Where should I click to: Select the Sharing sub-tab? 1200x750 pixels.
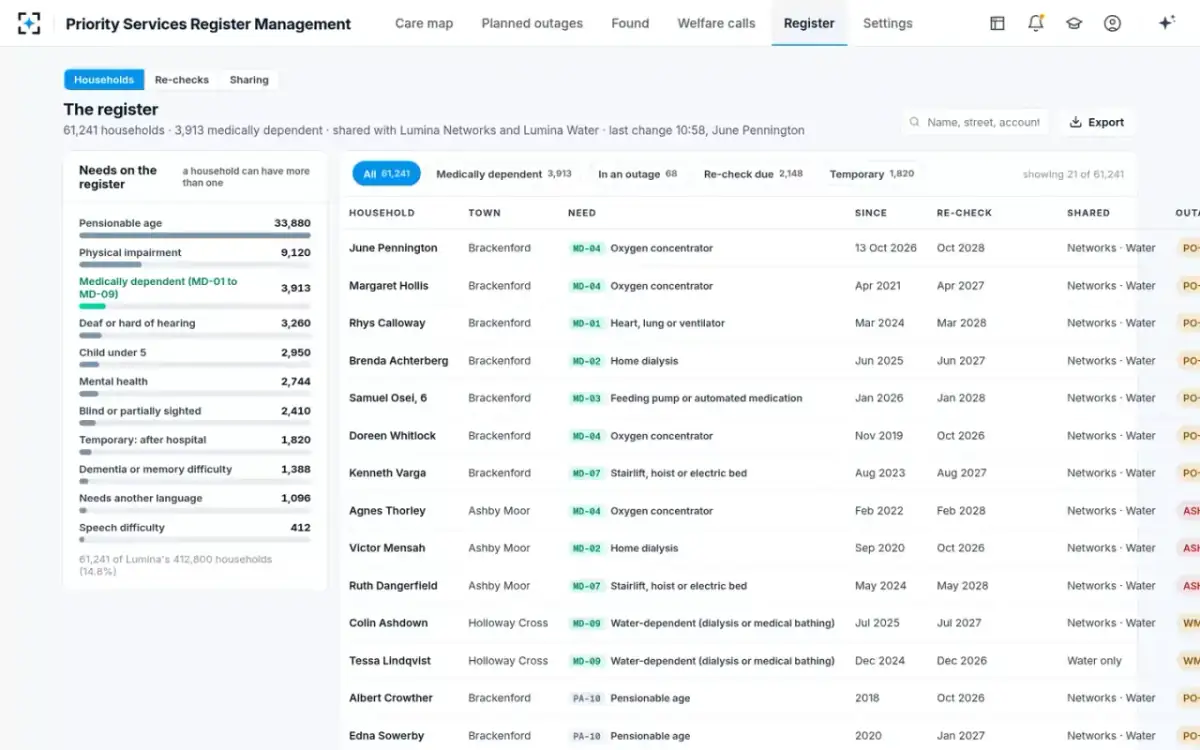pyautogui.click(x=249, y=80)
